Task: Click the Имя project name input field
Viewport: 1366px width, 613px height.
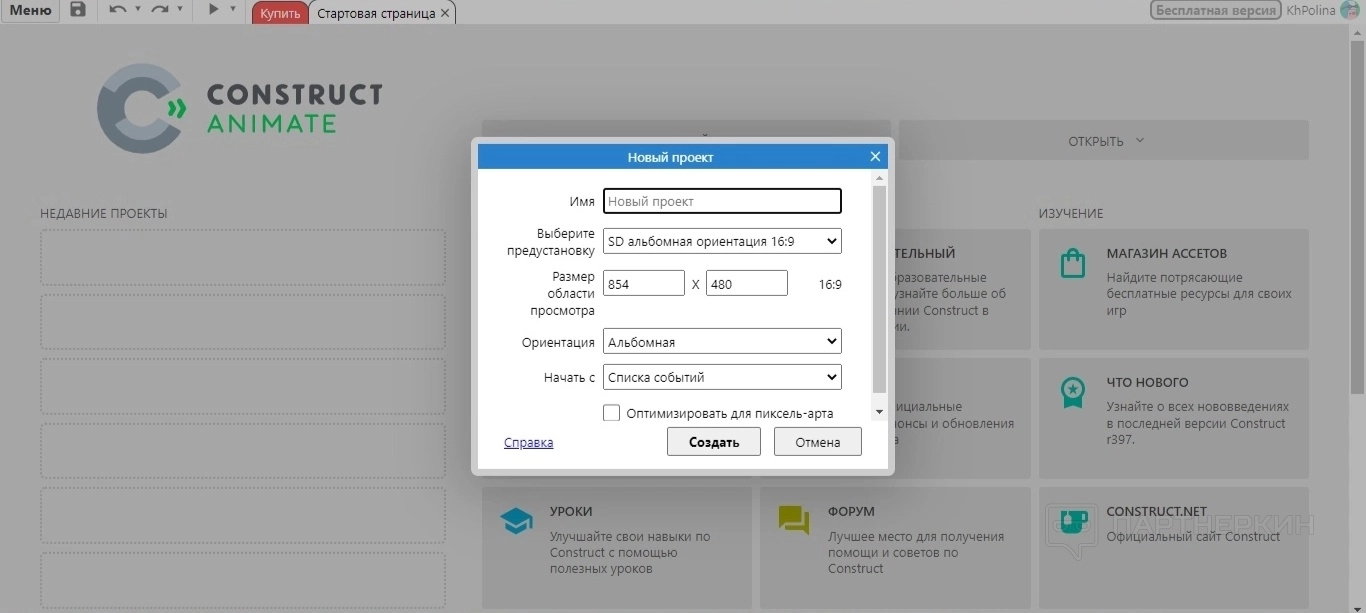Action: (x=722, y=201)
